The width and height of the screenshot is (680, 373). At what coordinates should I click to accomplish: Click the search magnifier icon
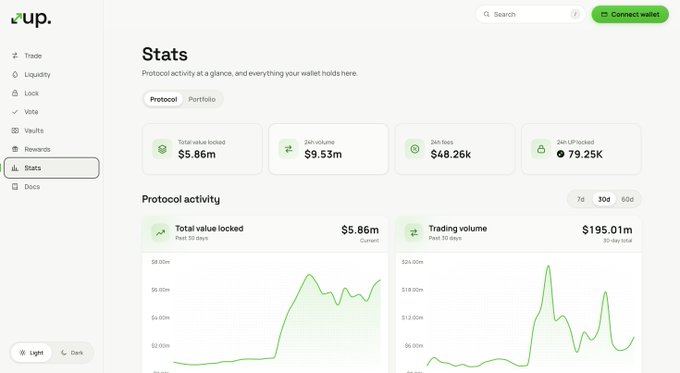[487, 14]
